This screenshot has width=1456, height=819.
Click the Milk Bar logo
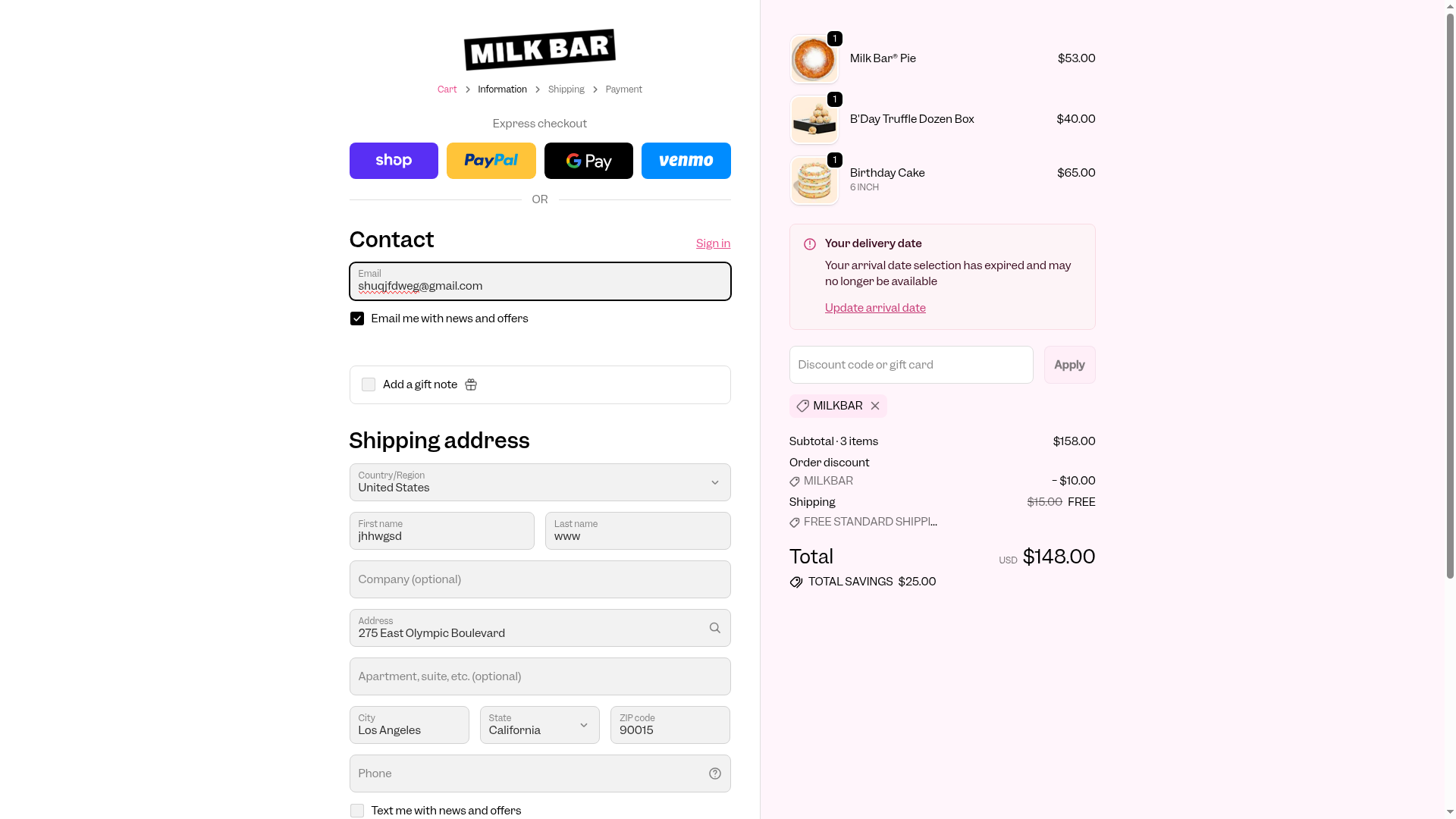click(x=539, y=50)
